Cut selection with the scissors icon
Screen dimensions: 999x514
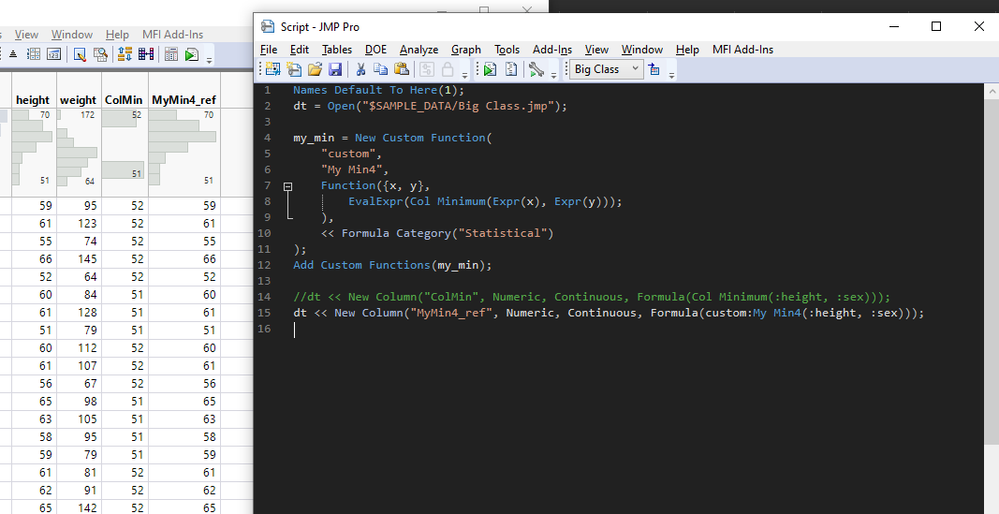(361, 69)
